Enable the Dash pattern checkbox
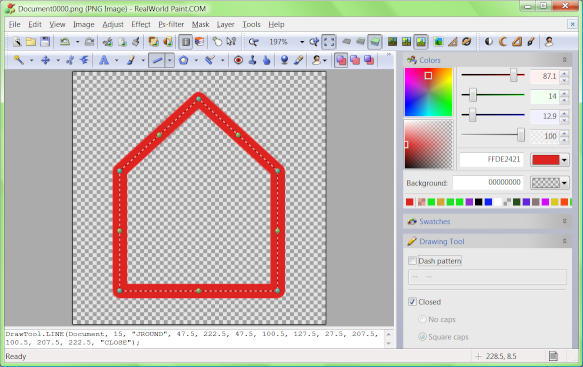The image size is (583, 367). pyautogui.click(x=412, y=261)
